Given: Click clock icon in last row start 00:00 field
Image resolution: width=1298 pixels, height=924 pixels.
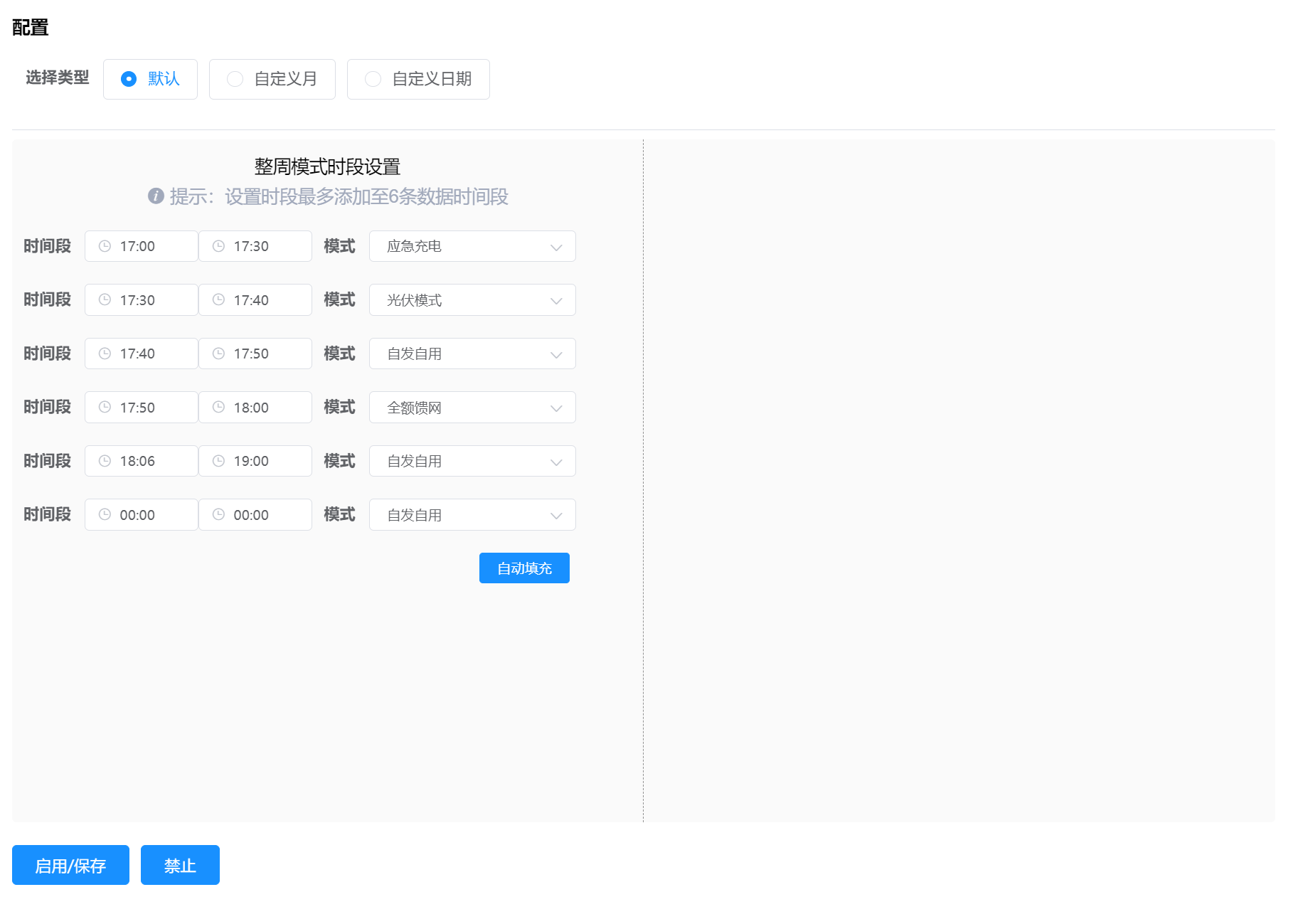Looking at the screenshot, I should (105, 514).
